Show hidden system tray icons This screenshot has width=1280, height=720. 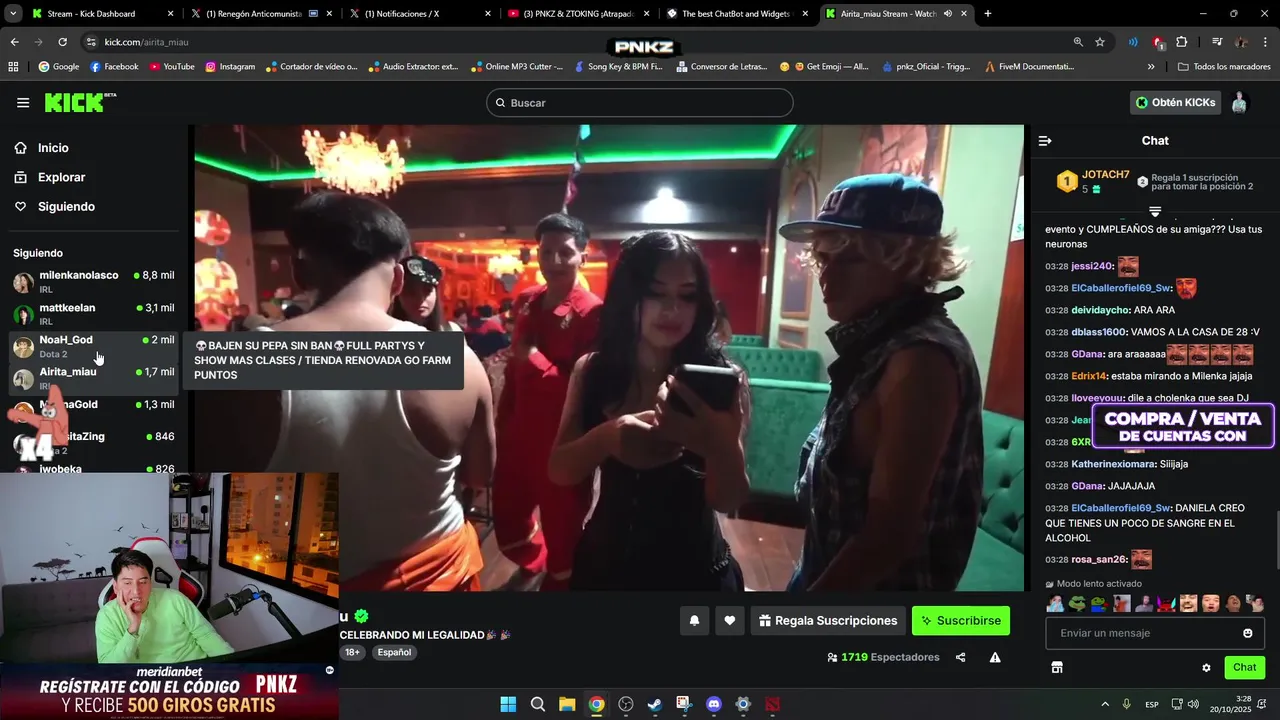tap(1105, 704)
